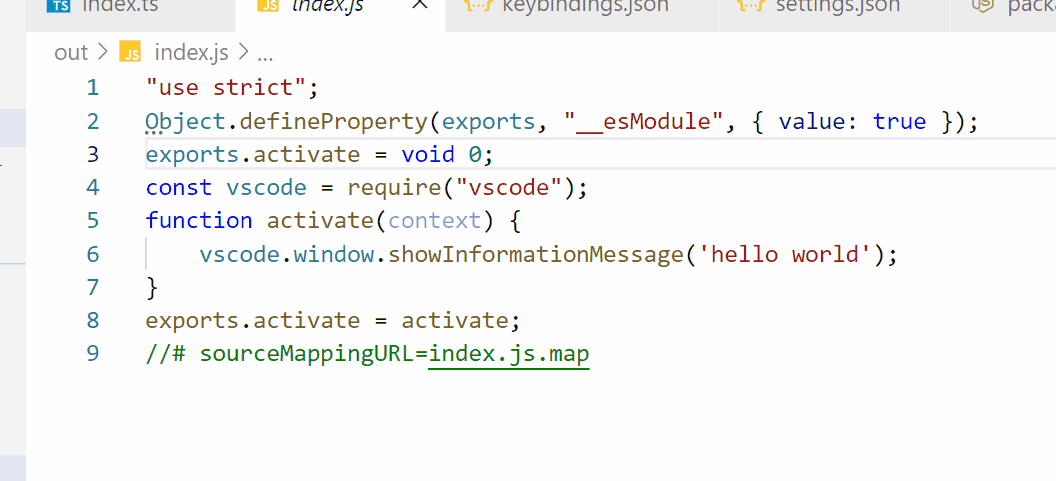This screenshot has height=481, width=1056.
Task: Click the JS icon in the breadcrumb
Action: pos(130,53)
